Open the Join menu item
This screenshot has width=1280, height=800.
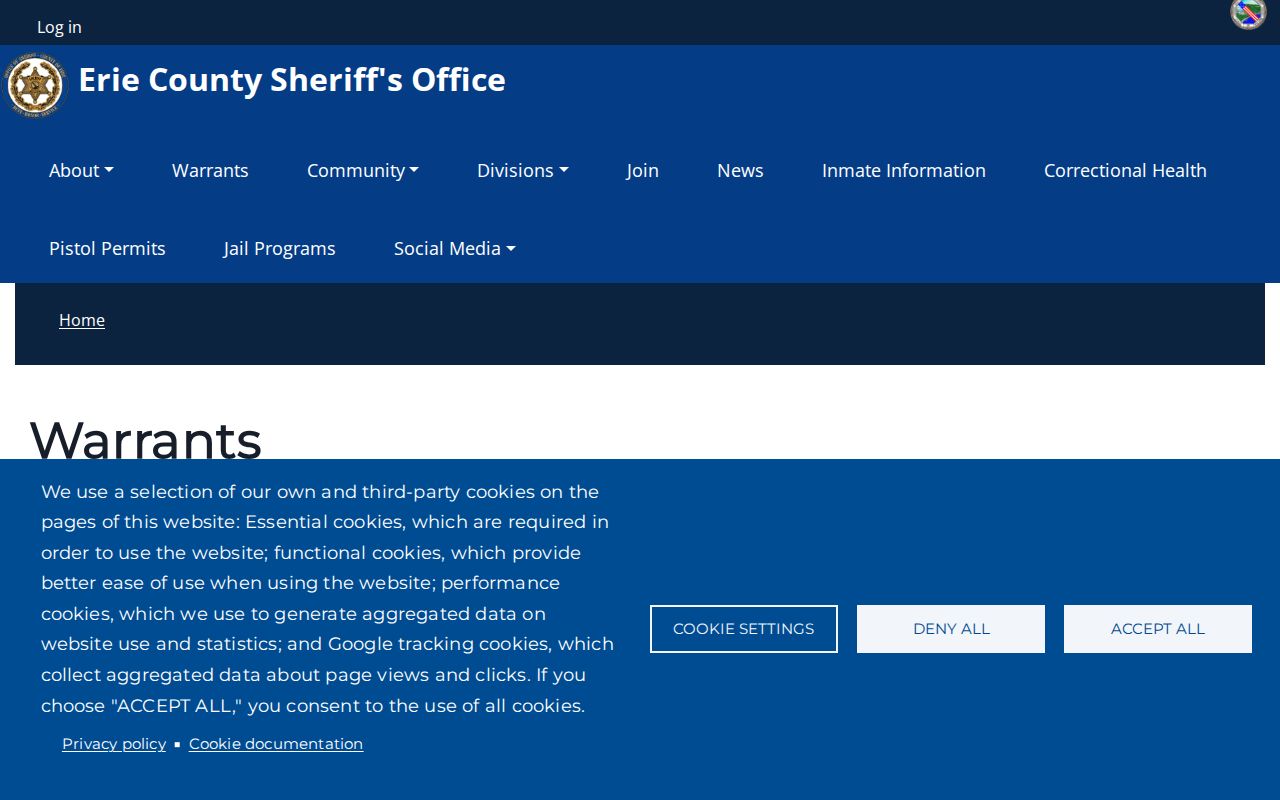643,170
